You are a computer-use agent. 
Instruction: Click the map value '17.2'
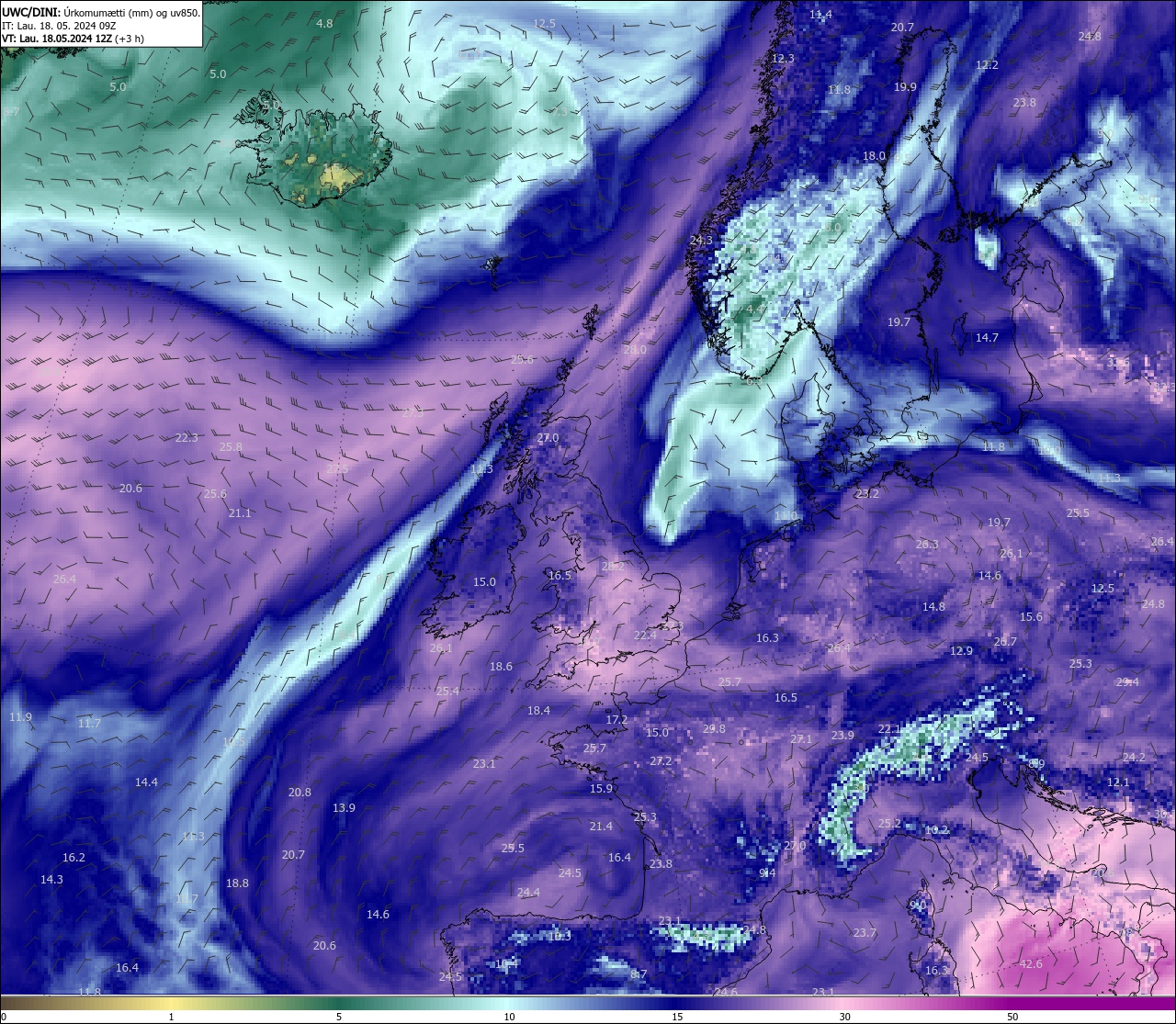(616, 719)
